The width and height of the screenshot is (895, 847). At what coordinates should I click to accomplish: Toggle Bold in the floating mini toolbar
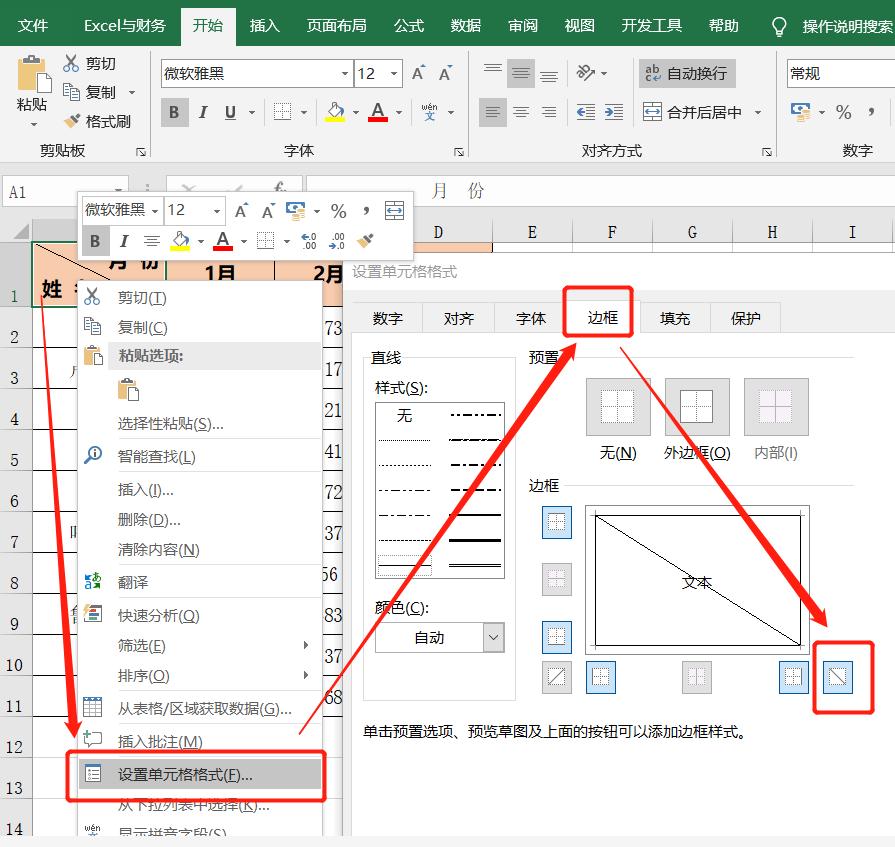95,240
